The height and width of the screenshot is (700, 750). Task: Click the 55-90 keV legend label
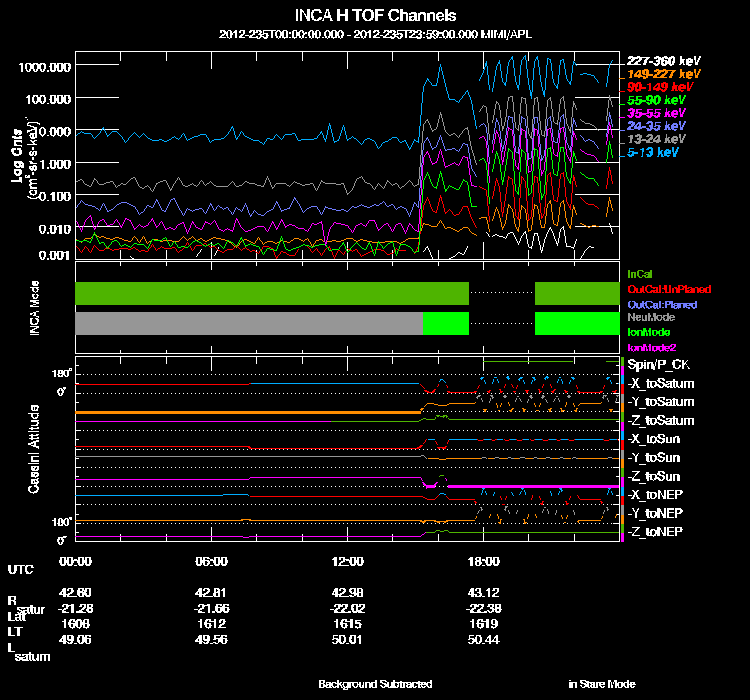[x=656, y=100]
